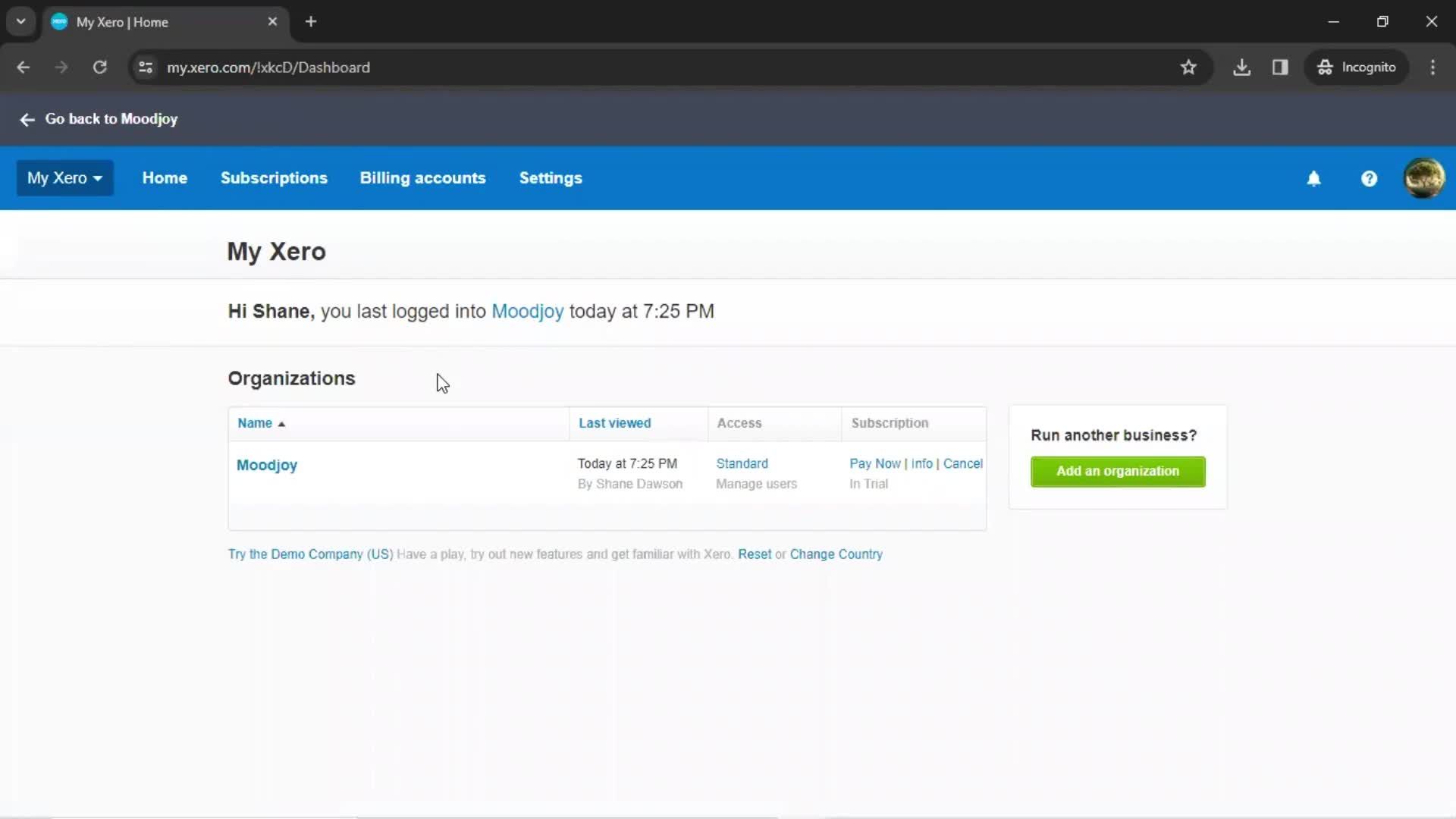Click the Subscription column header
Viewport: 1456px width, 819px height.
890,423
